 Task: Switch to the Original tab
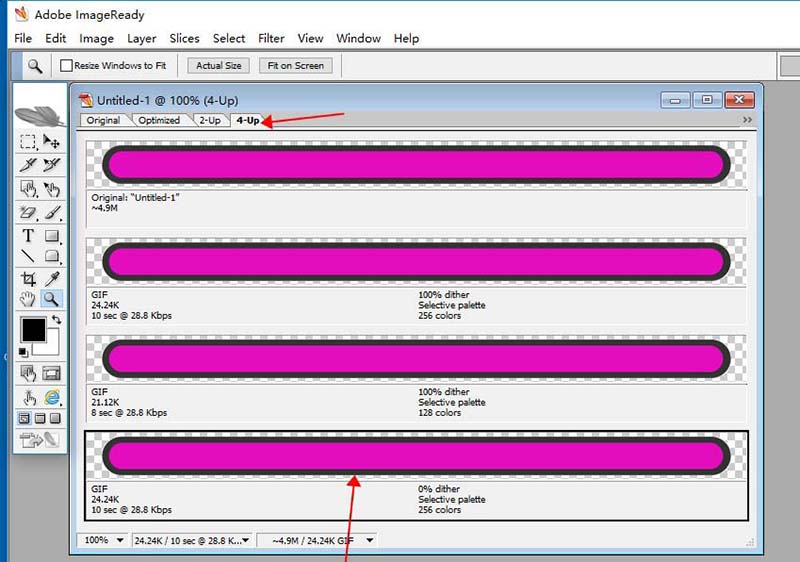[x=103, y=120]
